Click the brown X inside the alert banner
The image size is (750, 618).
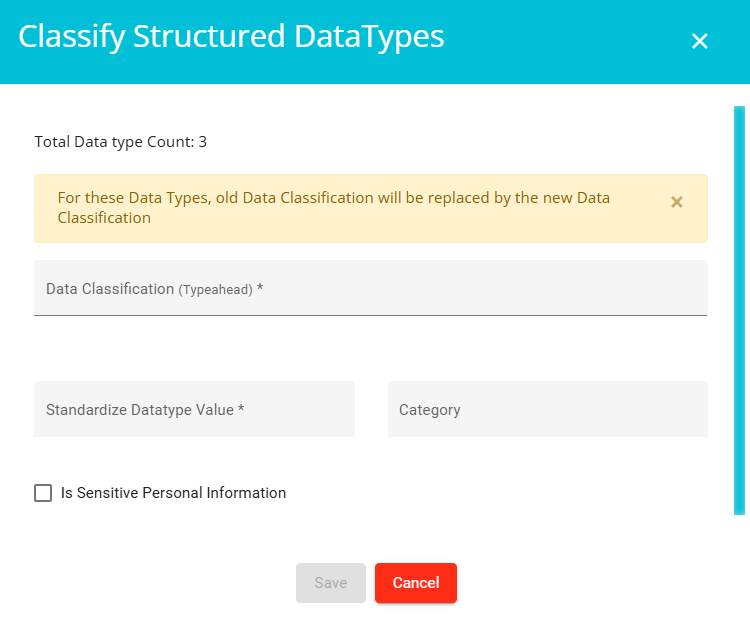click(x=676, y=202)
